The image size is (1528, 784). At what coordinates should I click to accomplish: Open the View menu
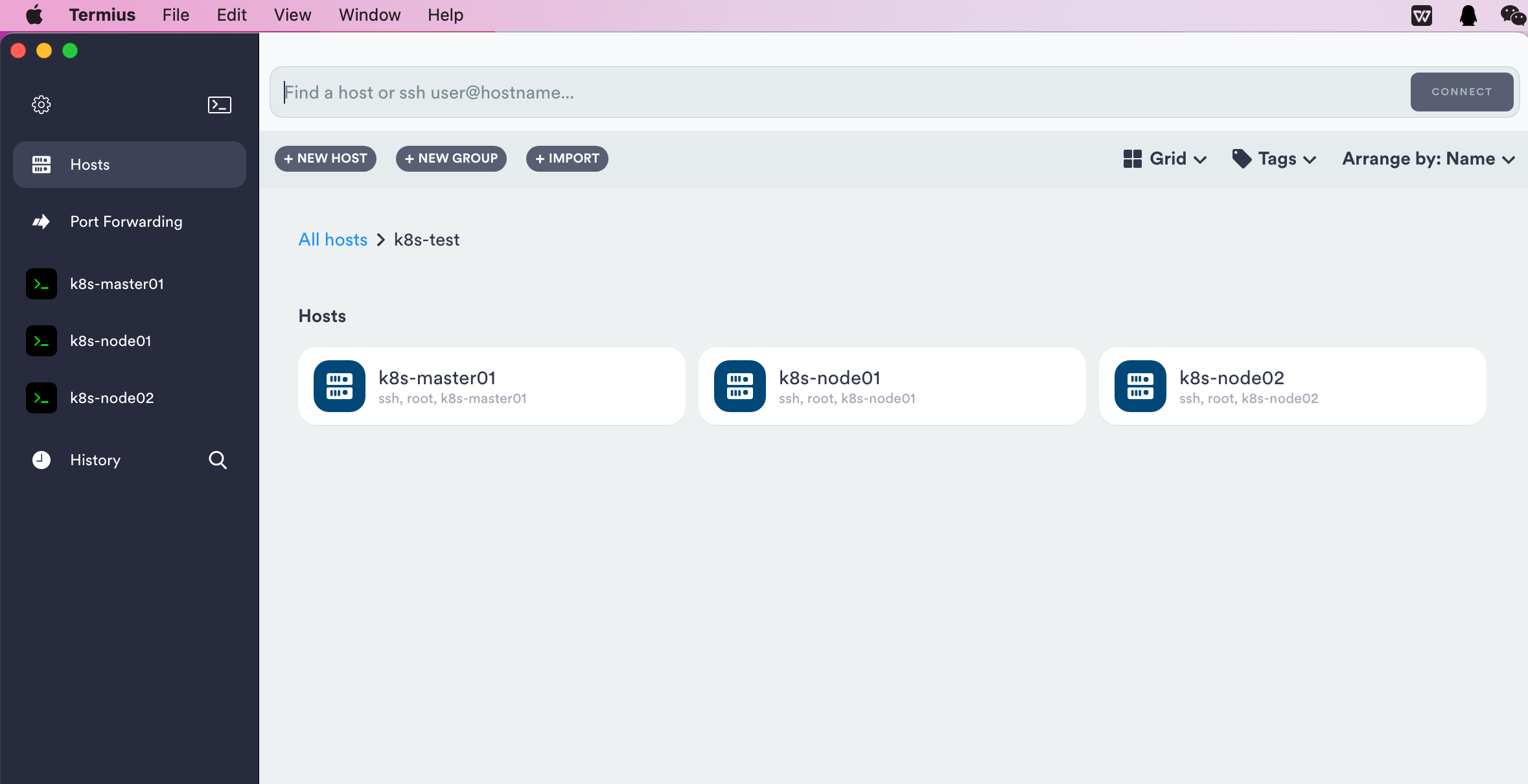292,15
